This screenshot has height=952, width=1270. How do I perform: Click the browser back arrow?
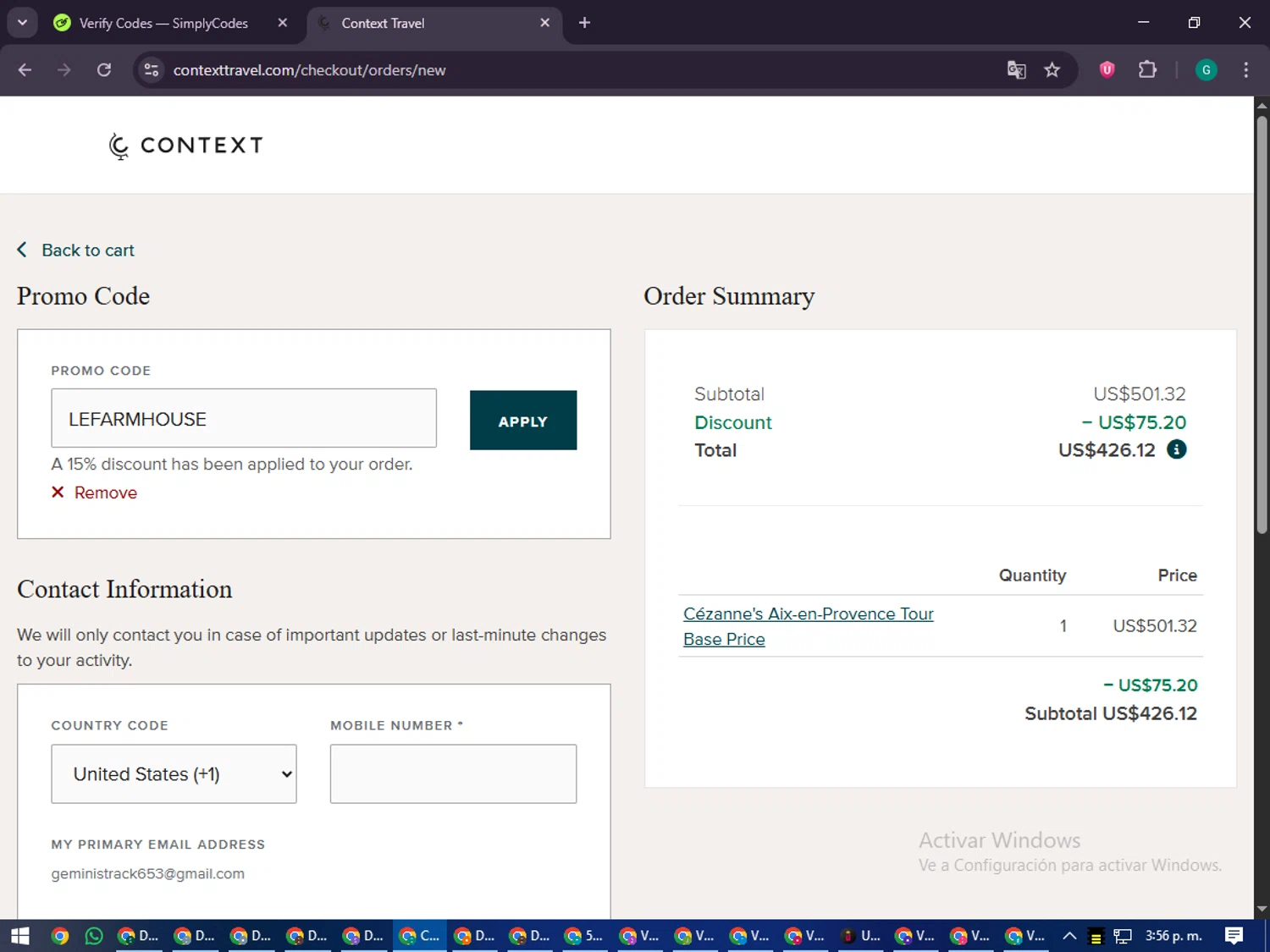25,70
